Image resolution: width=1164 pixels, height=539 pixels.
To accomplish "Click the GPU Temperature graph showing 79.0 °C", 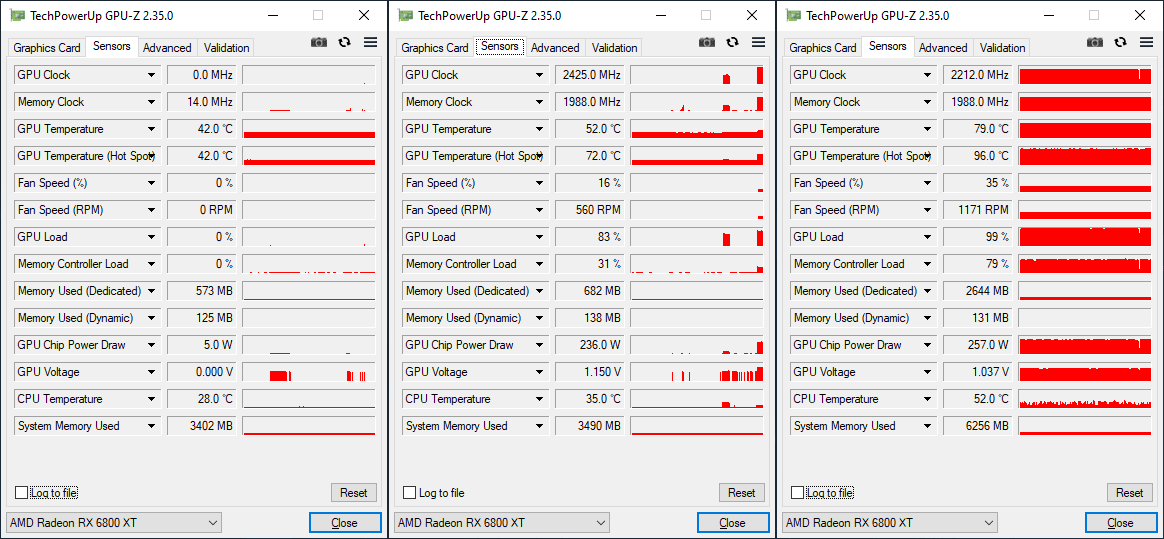I will pos(1085,129).
